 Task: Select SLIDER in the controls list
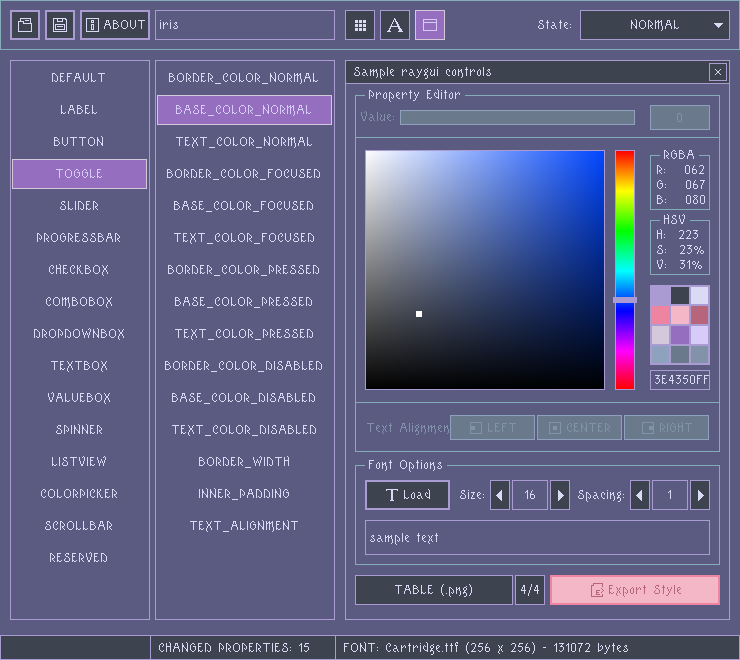tap(79, 206)
